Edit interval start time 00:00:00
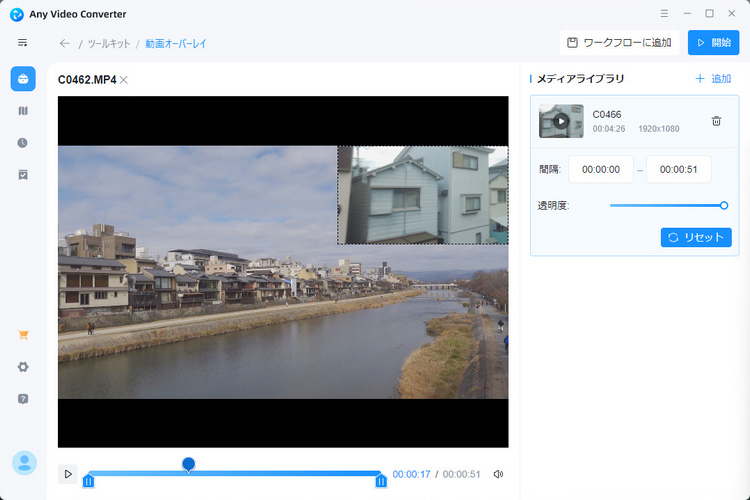Viewport: 750px width, 500px height. point(601,169)
